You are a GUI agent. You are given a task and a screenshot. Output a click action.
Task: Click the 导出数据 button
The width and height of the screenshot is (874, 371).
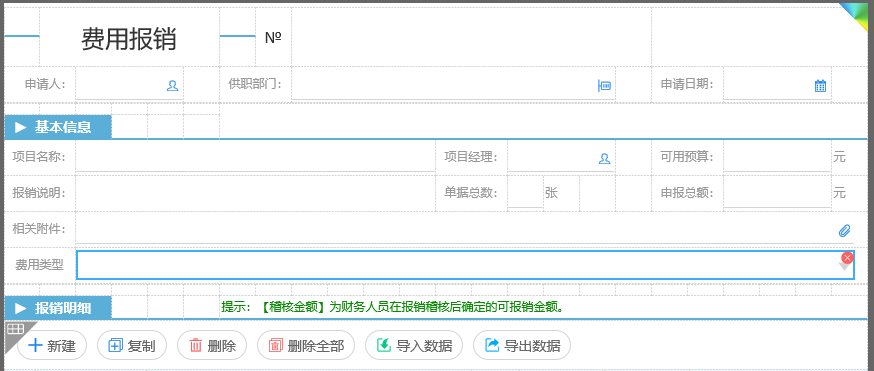(x=522, y=345)
